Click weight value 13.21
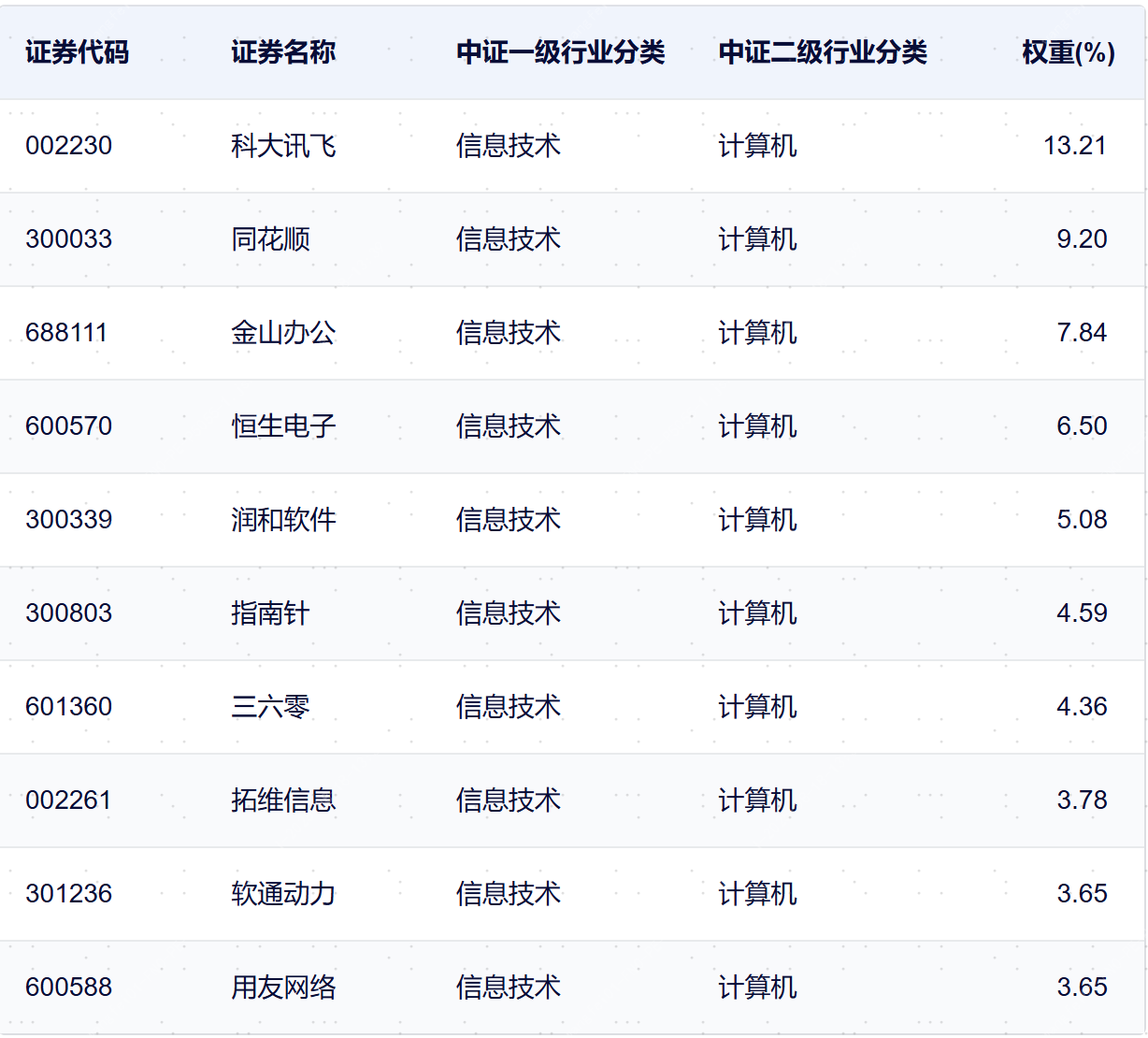The height and width of the screenshot is (1038, 1148). tap(1075, 146)
